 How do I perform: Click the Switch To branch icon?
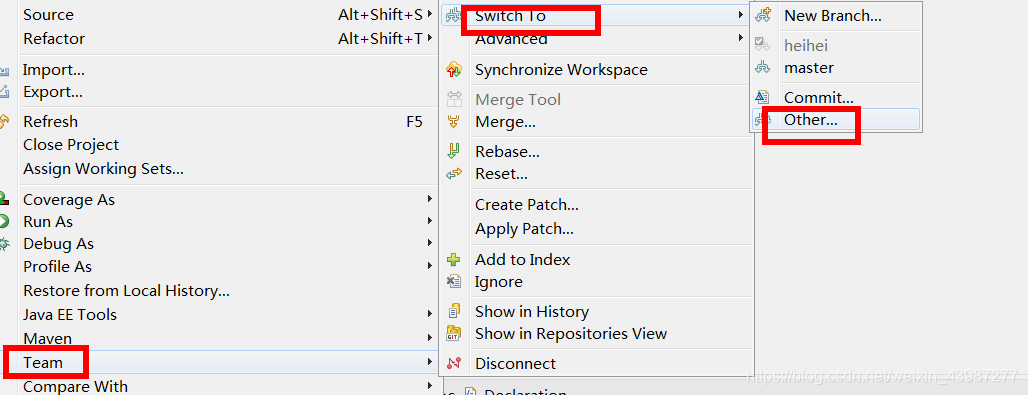coord(453,15)
